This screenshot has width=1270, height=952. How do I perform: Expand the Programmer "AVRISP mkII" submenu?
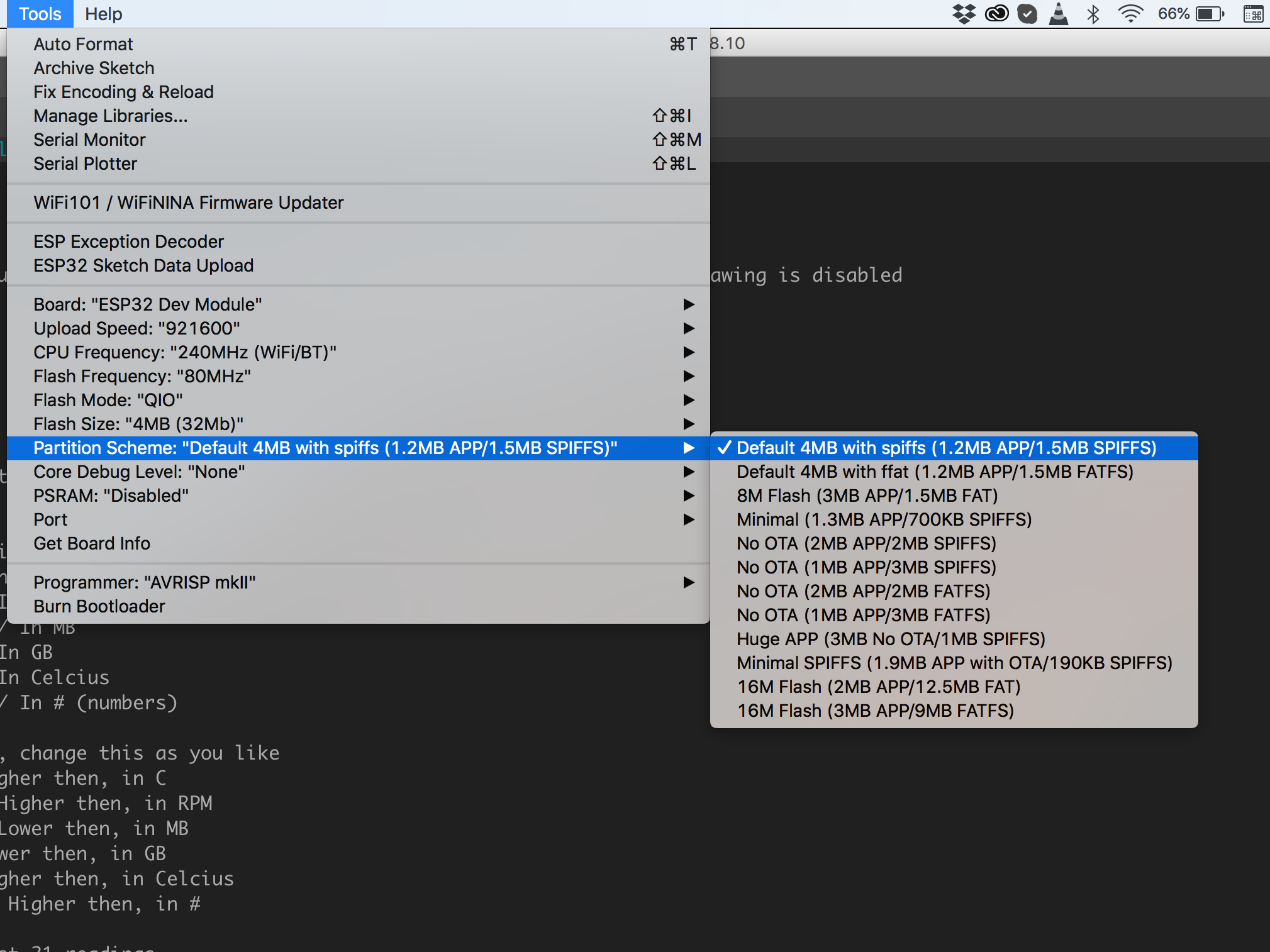coord(144,582)
